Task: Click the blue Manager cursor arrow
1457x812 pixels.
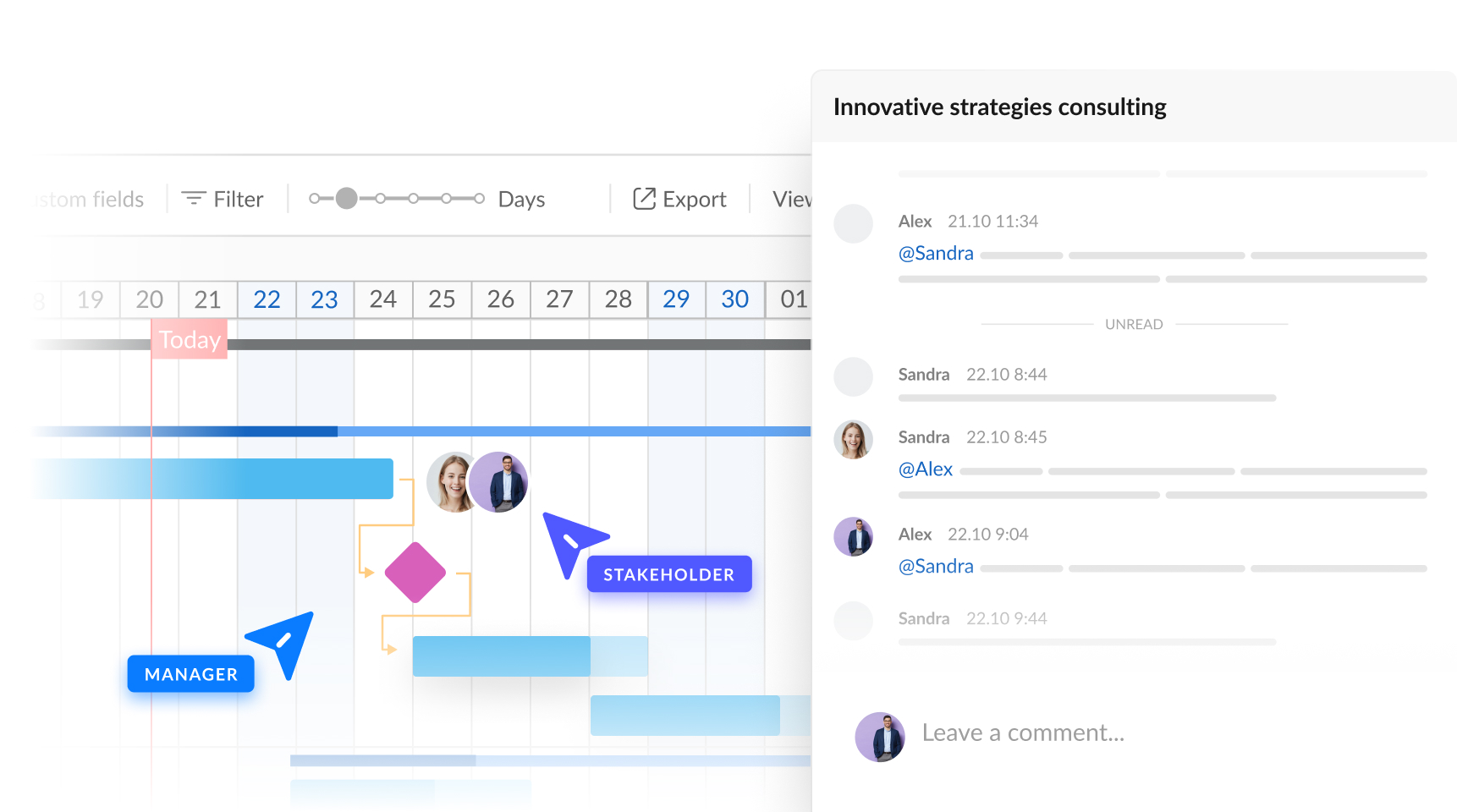Action: (284, 642)
